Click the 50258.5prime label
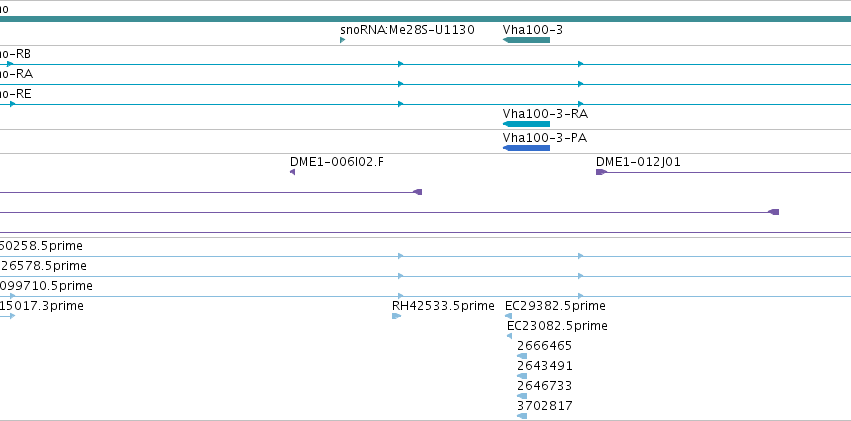The width and height of the screenshot is (851, 421). [x=41, y=246]
